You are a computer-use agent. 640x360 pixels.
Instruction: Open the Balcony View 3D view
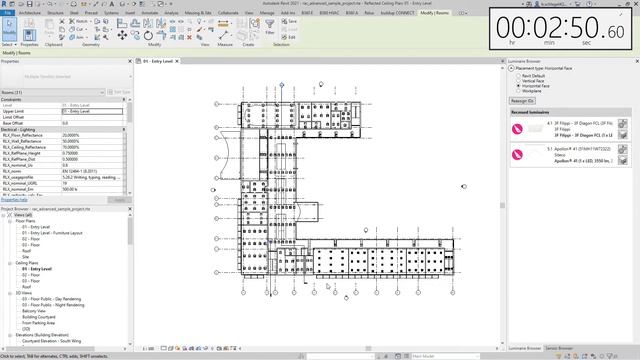[x=34, y=311]
